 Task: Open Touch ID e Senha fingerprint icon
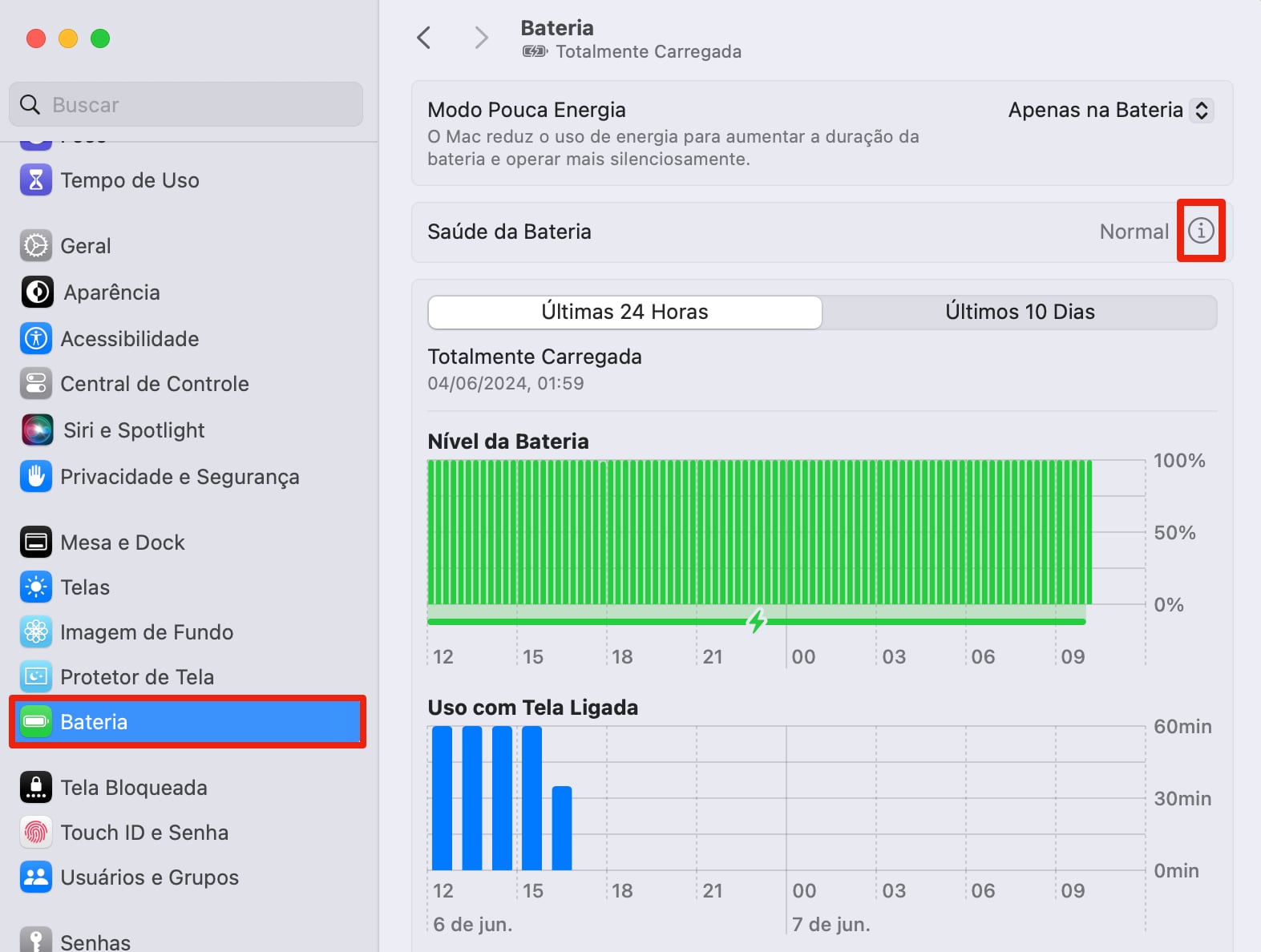pyautogui.click(x=36, y=833)
